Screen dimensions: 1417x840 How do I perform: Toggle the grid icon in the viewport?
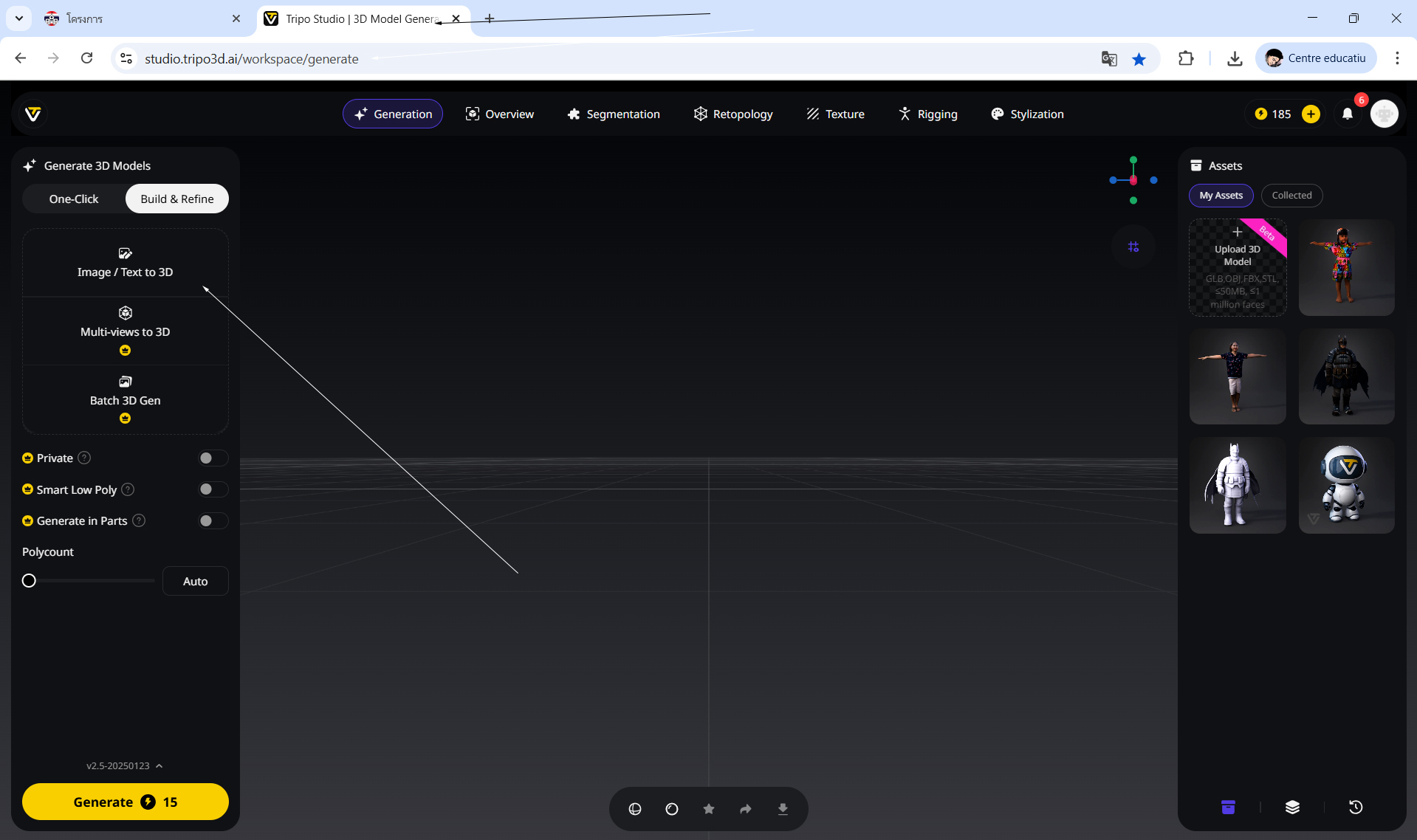pos(1133,247)
